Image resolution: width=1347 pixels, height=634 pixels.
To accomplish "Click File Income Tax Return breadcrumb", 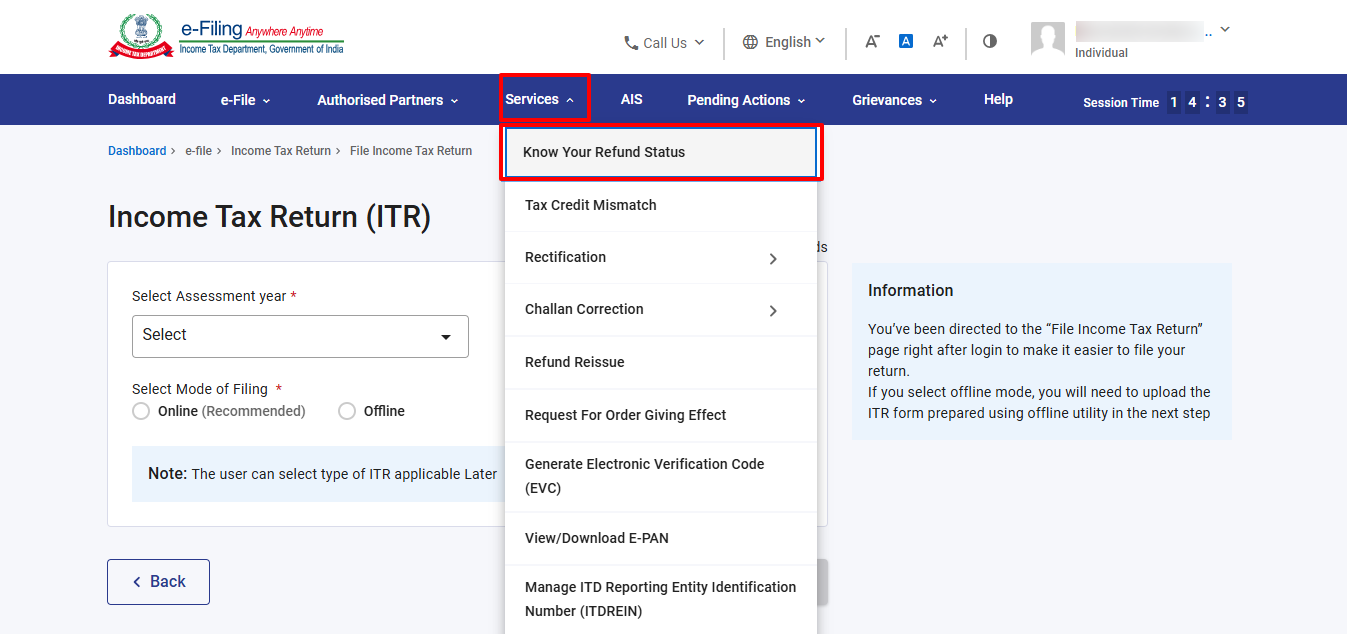I will pyautogui.click(x=411, y=151).
